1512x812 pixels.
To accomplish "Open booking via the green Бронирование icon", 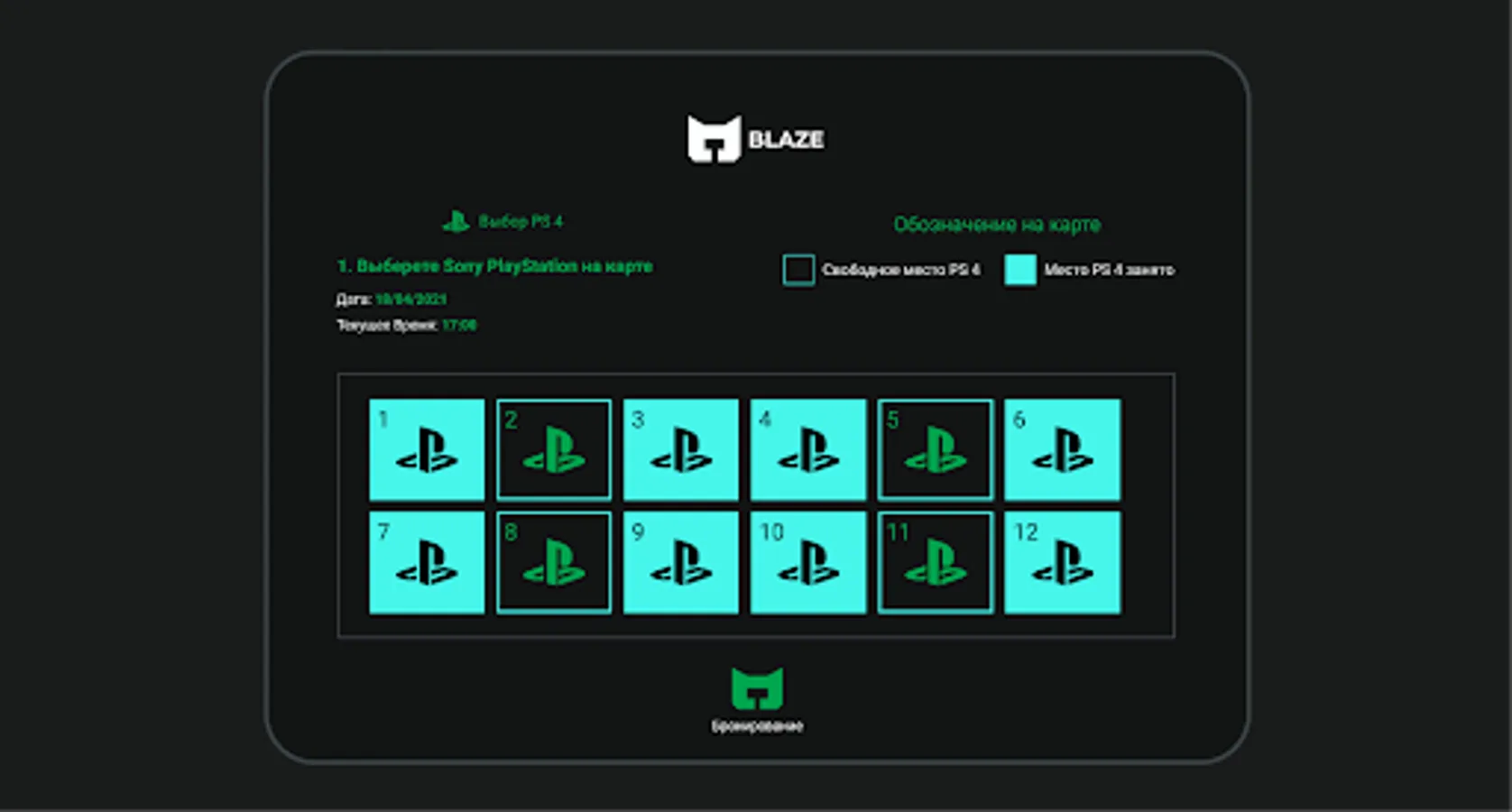I will tap(757, 690).
